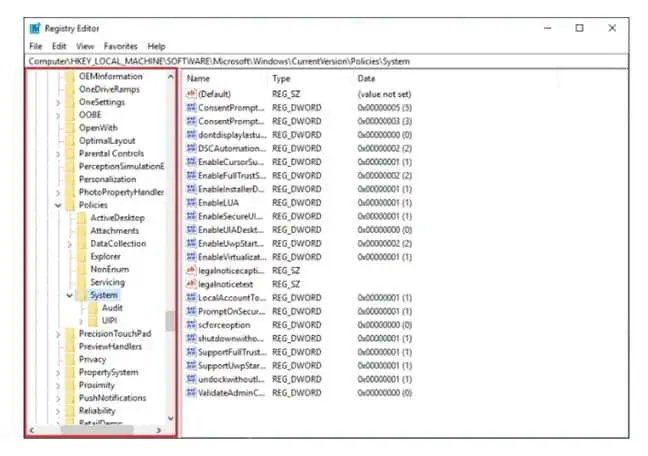Image resolution: width=648 pixels, height=456 pixels.
Task: Click the Registry Editor app icon in title bar
Action: point(35,29)
